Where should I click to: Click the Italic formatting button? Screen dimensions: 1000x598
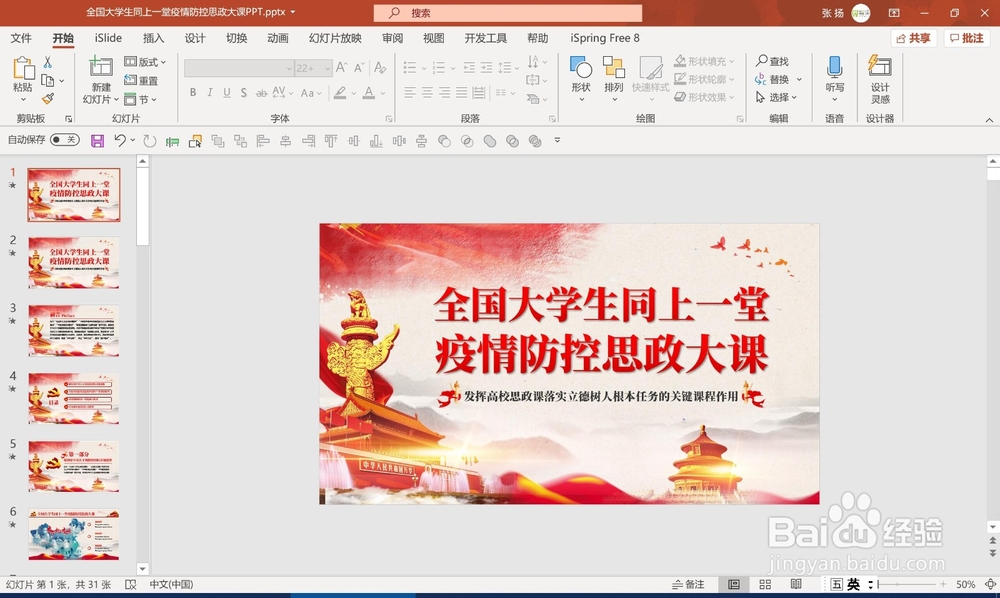(x=210, y=93)
